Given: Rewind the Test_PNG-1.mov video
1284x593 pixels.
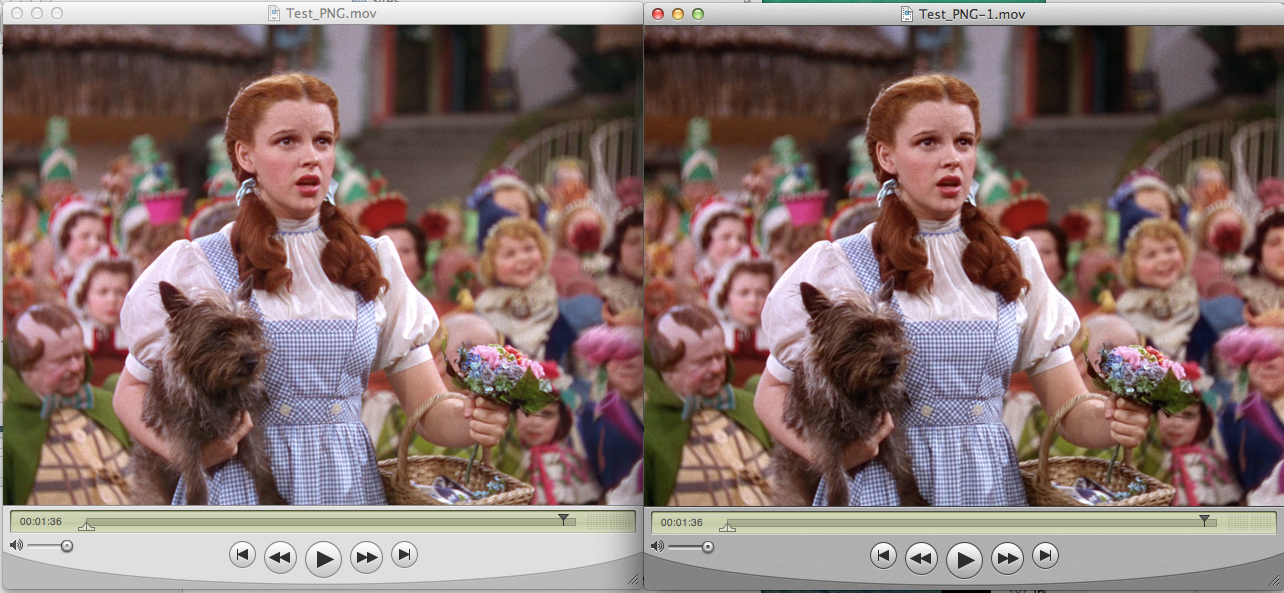Looking at the screenshot, I should (x=921, y=557).
